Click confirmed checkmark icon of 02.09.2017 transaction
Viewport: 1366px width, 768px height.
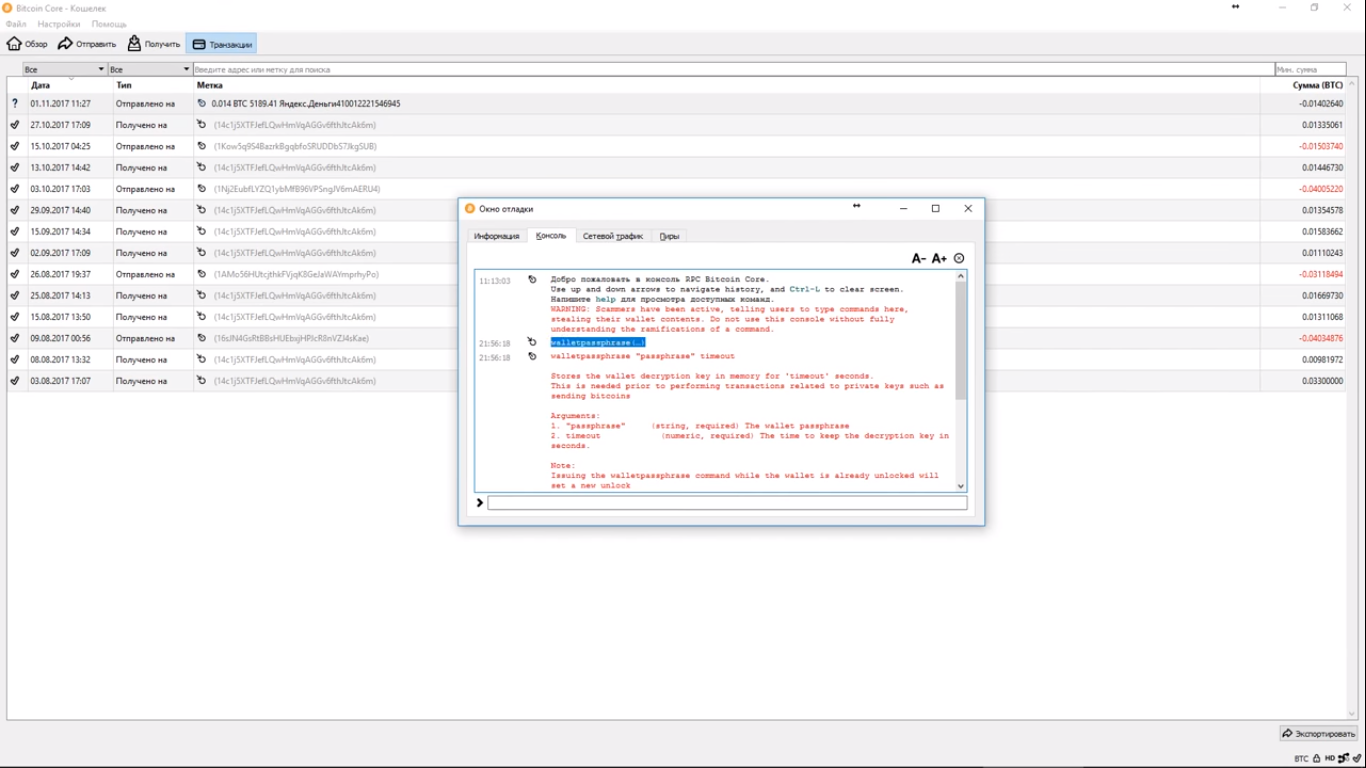15,253
